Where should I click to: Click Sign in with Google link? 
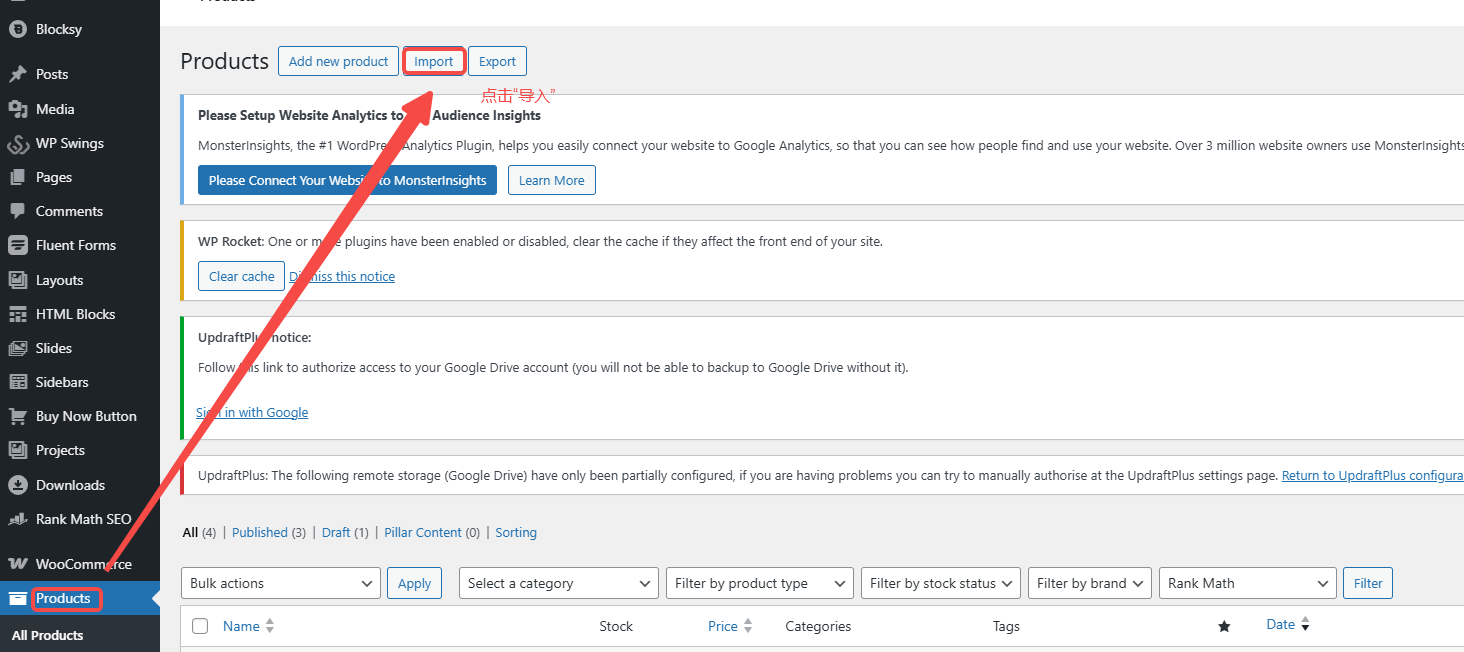click(252, 412)
